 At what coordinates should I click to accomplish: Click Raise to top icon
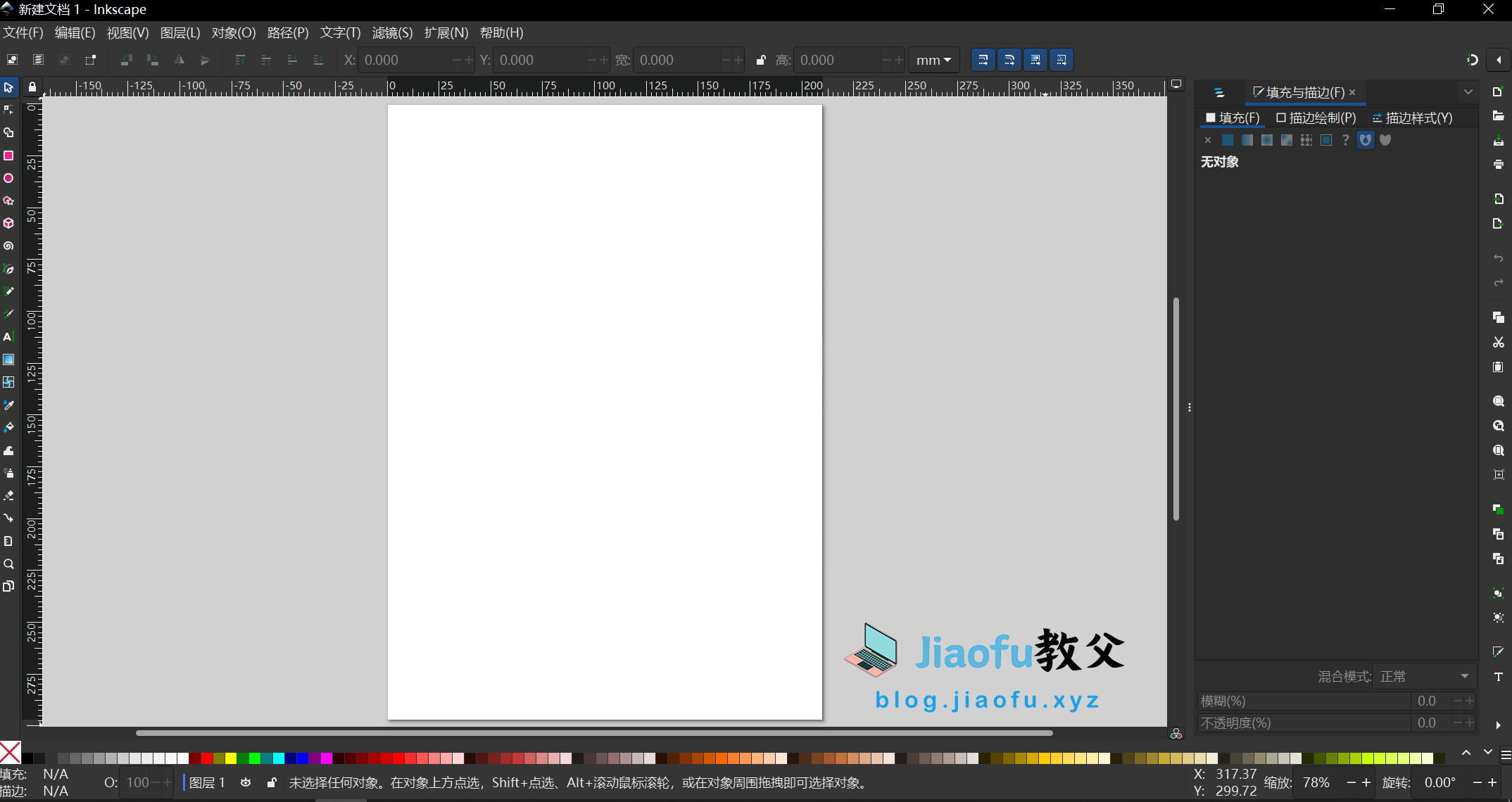(x=240, y=60)
